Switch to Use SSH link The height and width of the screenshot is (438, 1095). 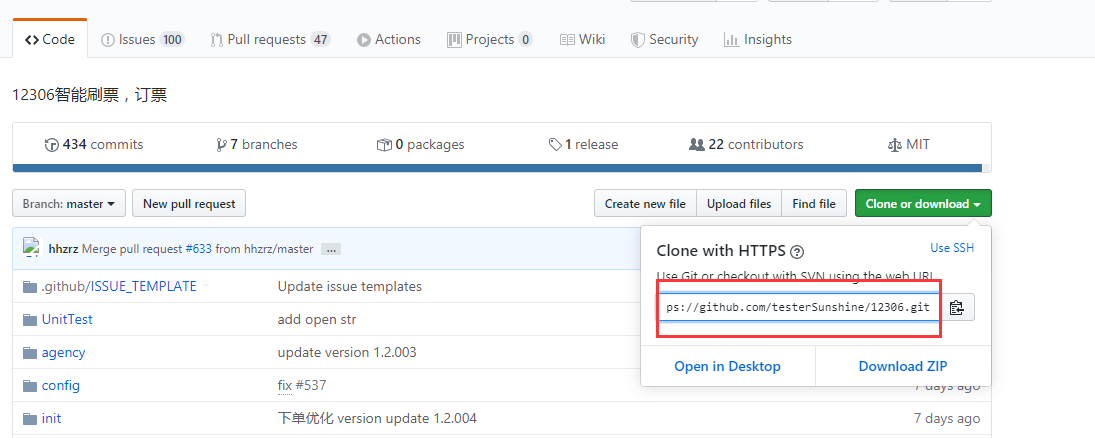coord(952,248)
